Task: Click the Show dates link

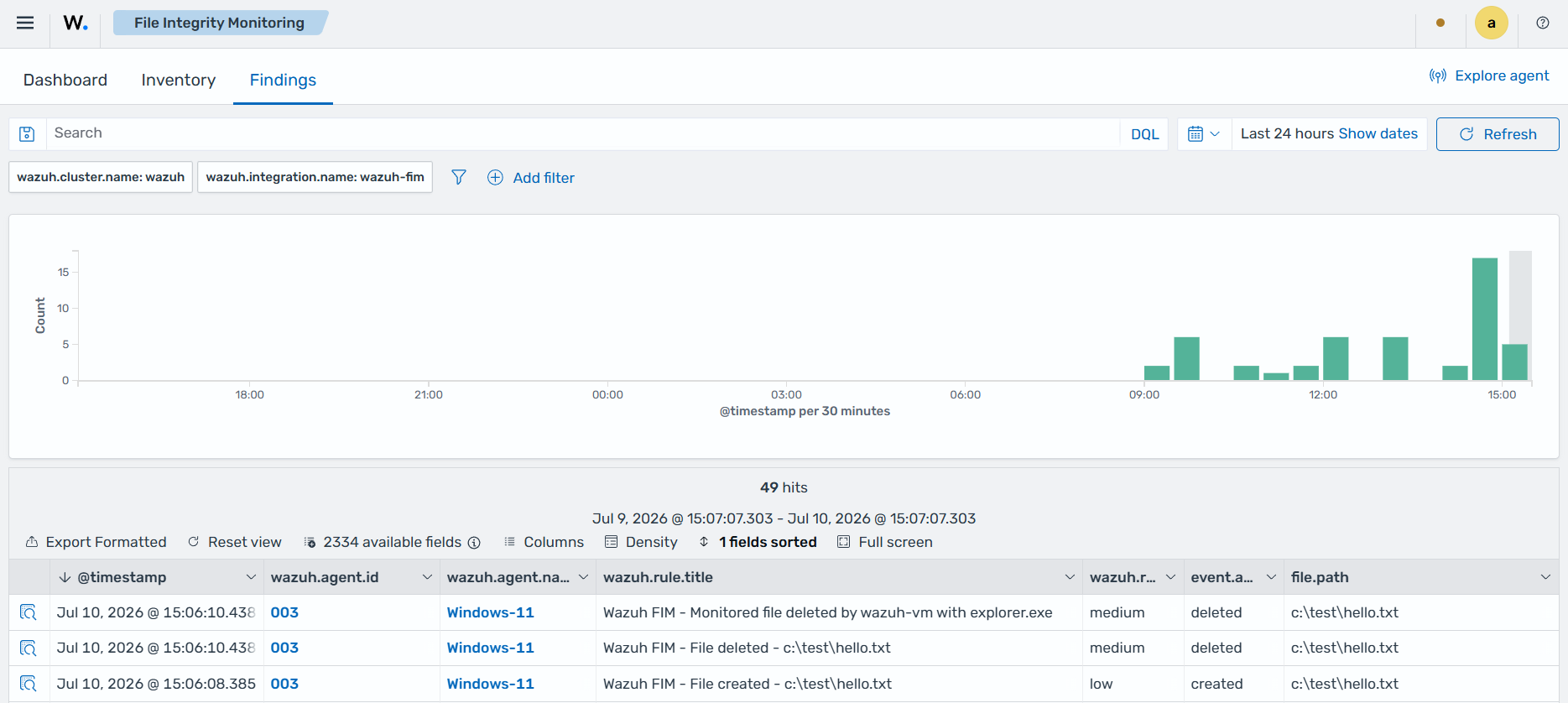Action: [1378, 133]
